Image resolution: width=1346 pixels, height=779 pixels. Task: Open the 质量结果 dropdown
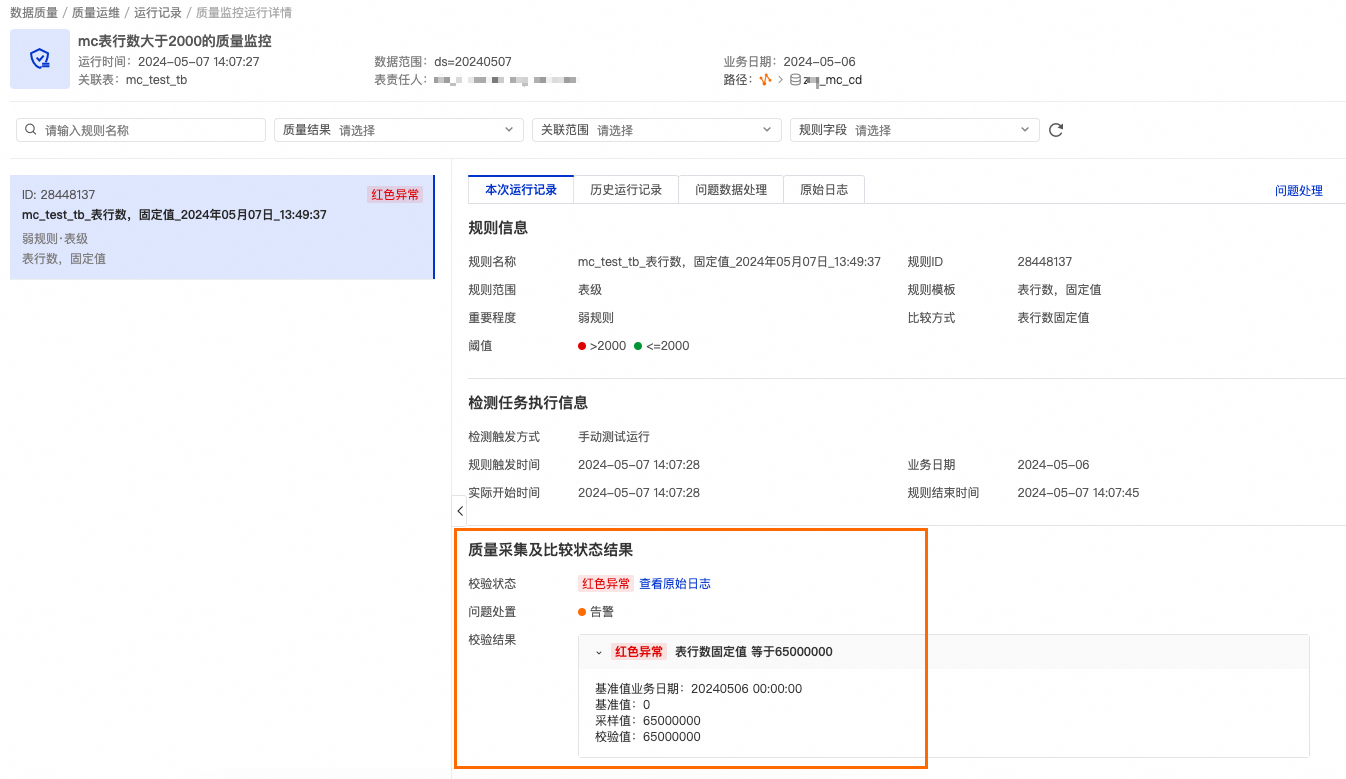(399, 130)
